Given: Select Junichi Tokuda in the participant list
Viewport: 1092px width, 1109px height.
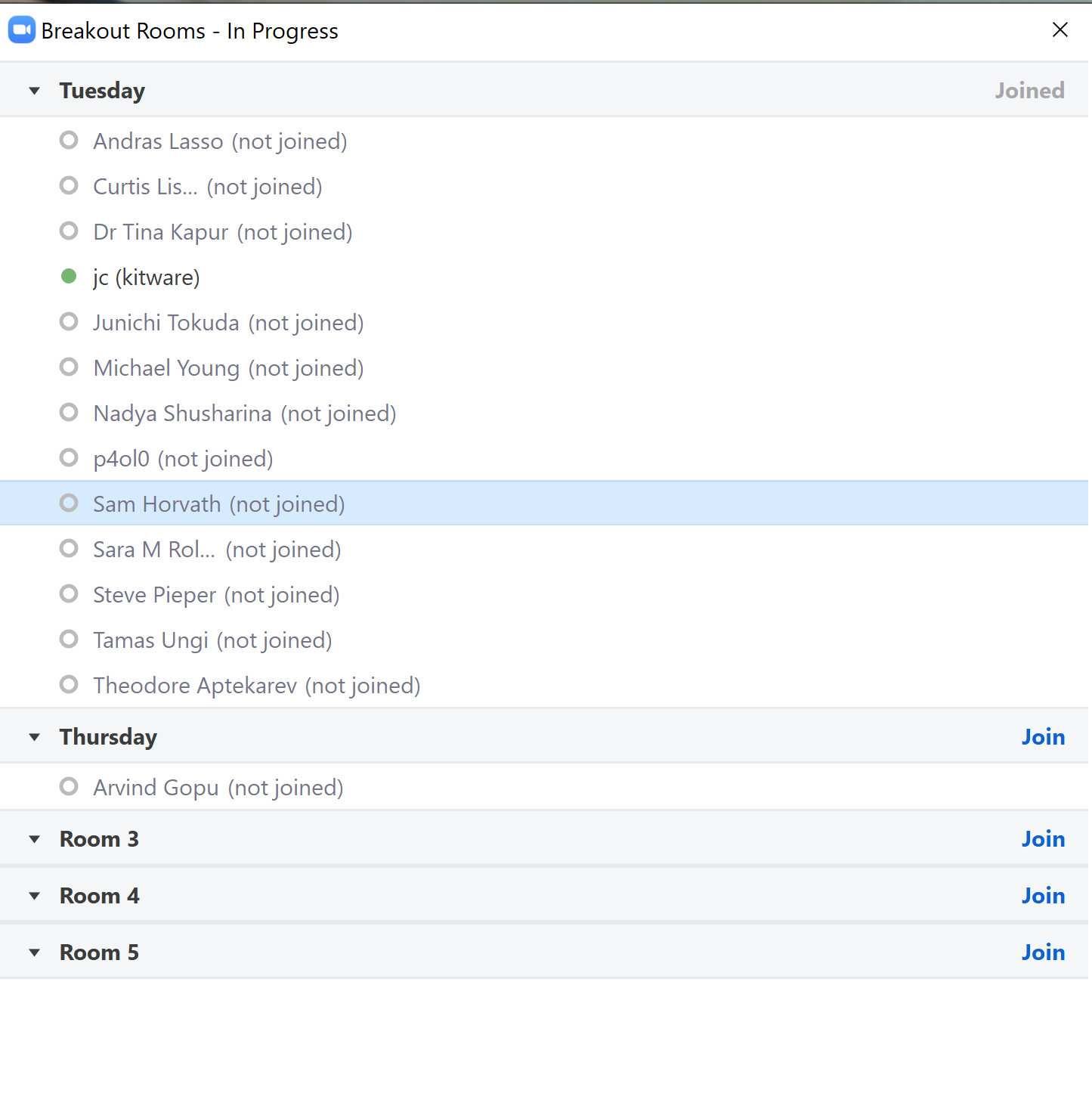Looking at the screenshot, I should 166,323.
